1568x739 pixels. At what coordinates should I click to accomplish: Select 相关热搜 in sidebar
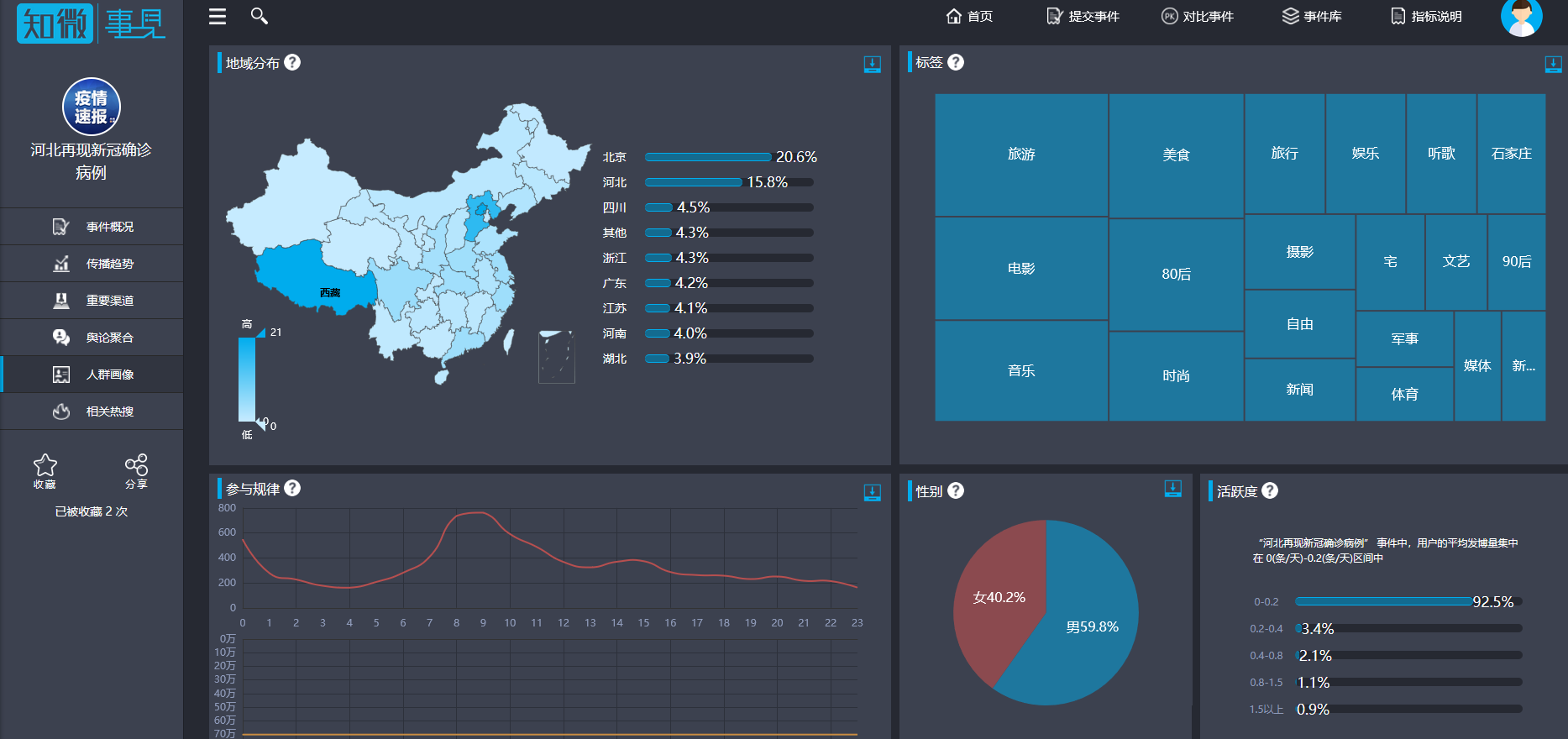point(92,411)
